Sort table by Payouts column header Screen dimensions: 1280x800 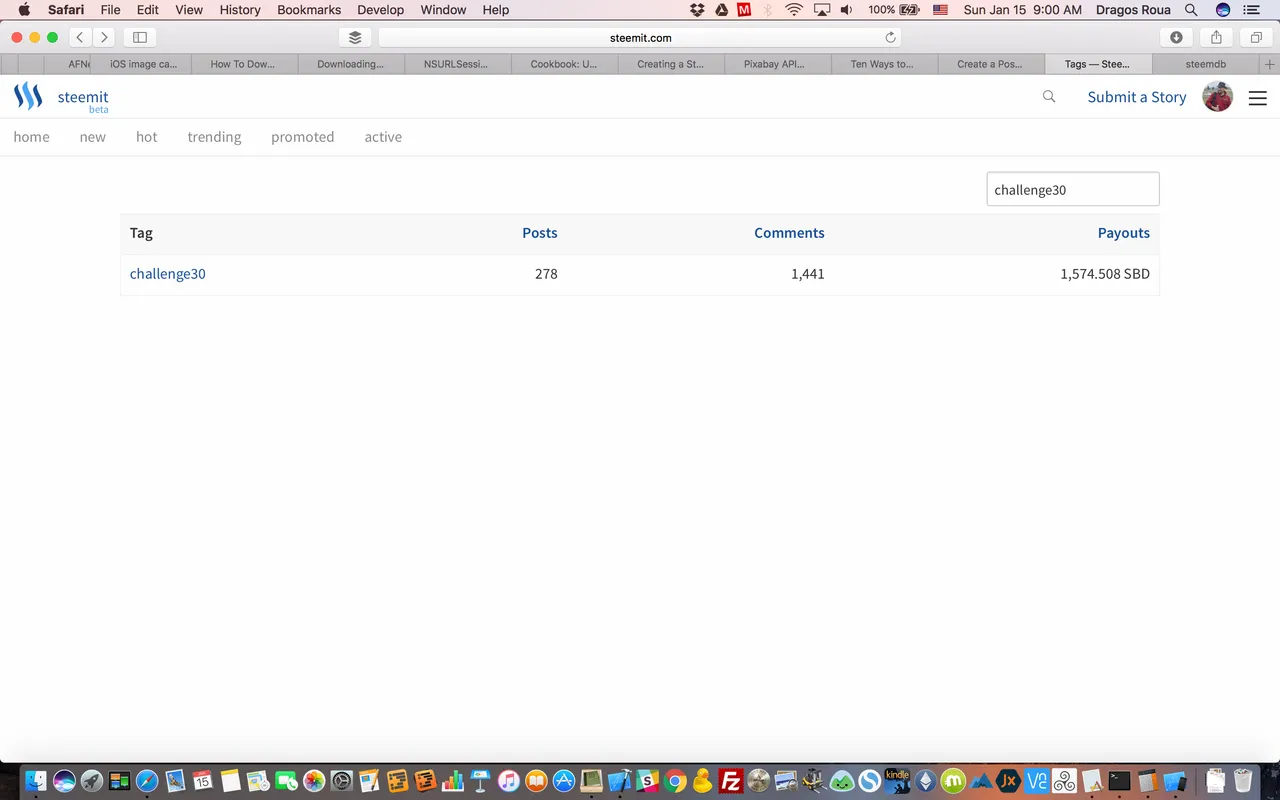click(1124, 233)
